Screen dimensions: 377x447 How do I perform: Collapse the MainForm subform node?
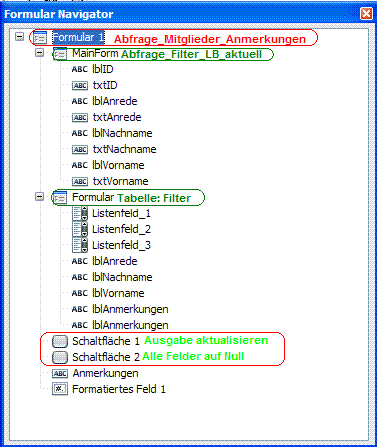tap(40, 53)
